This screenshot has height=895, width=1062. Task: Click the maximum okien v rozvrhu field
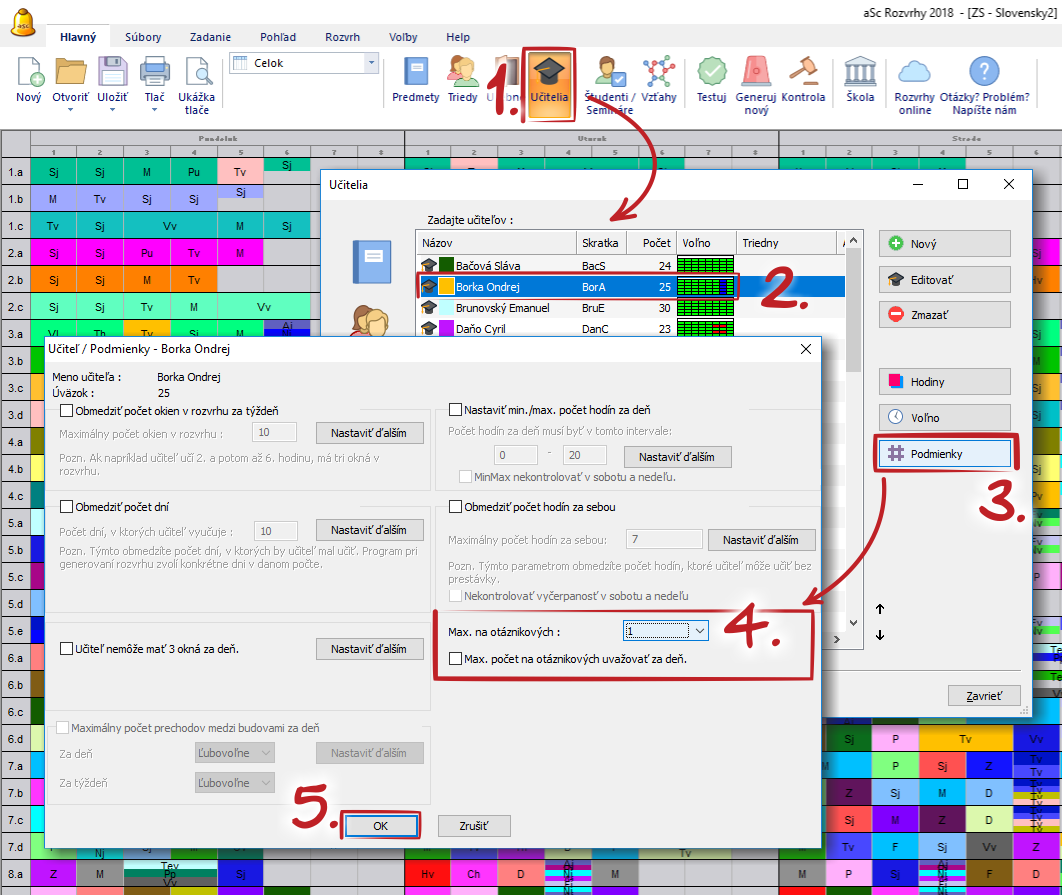tap(275, 432)
